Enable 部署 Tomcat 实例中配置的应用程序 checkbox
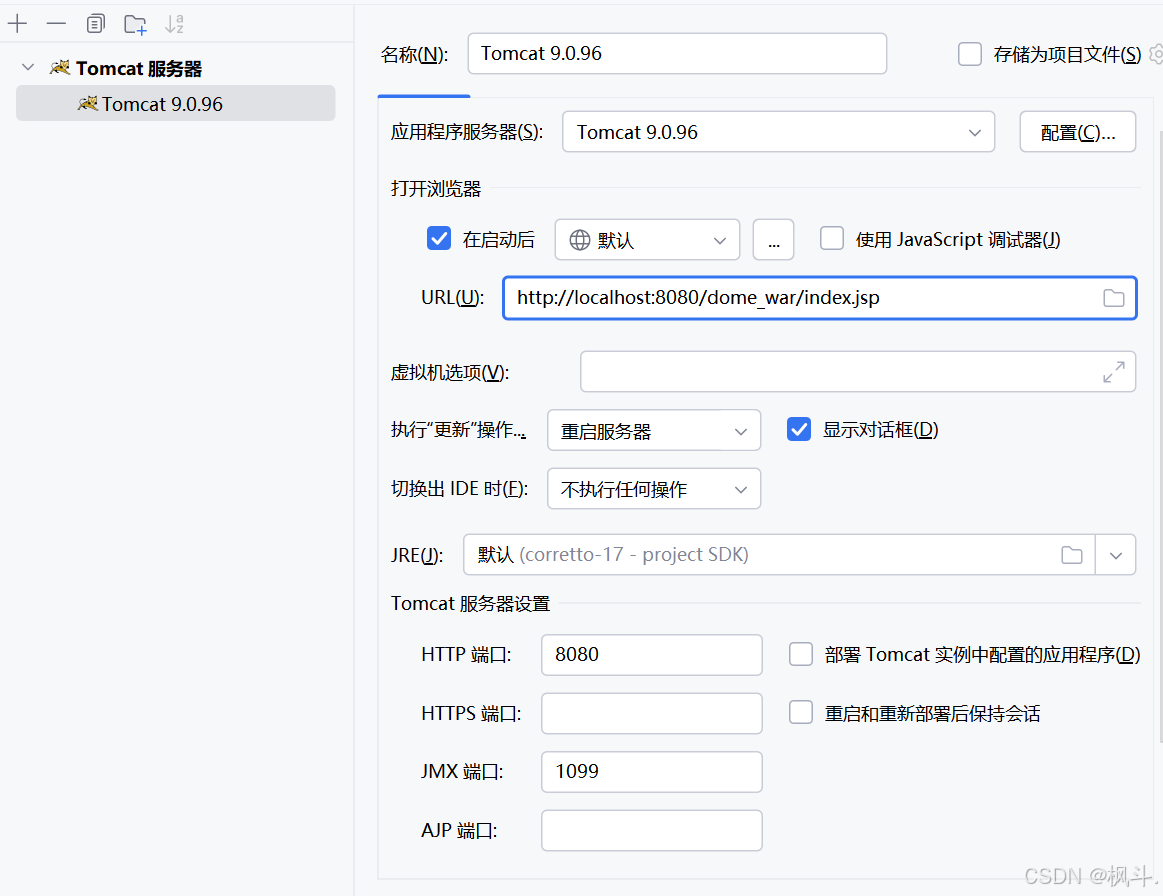The image size is (1163, 896). 800,654
